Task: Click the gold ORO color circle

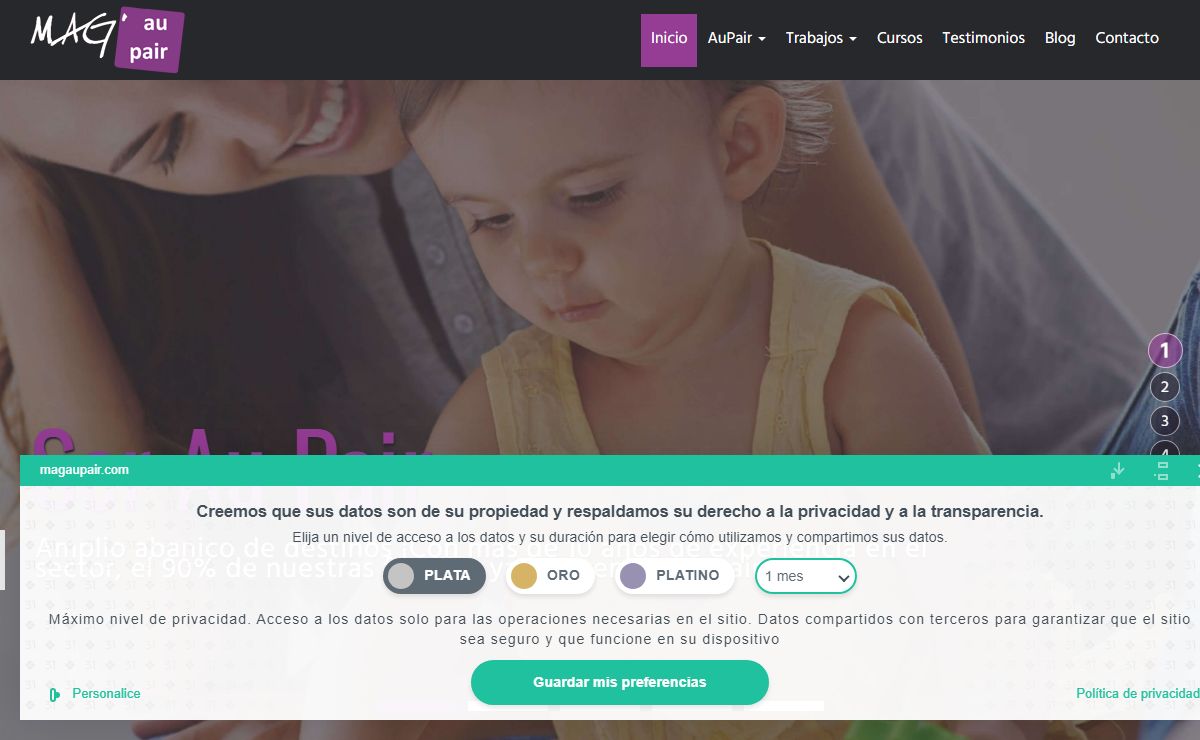Action: [x=524, y=576]
